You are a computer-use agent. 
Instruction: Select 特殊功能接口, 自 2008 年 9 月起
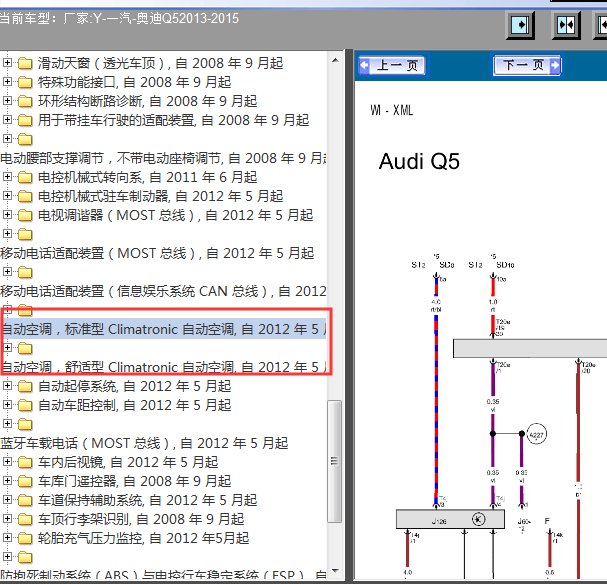pos(134,82)
